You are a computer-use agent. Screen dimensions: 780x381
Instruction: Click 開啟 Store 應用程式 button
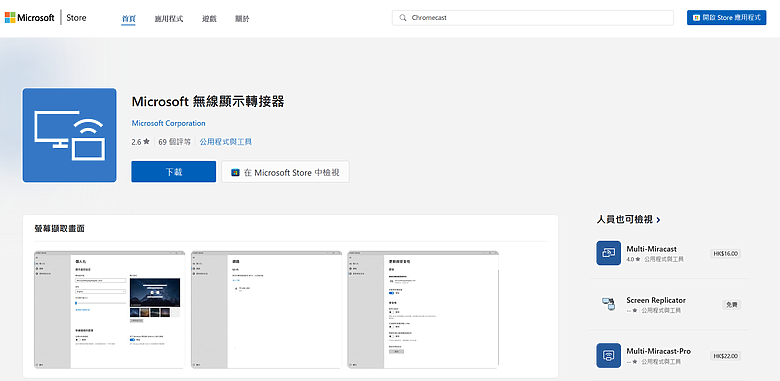tap(726, 17)
